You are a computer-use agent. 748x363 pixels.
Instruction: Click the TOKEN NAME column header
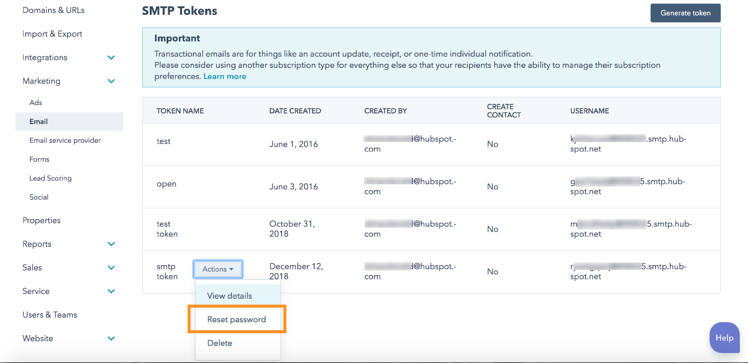coord(180,111)
